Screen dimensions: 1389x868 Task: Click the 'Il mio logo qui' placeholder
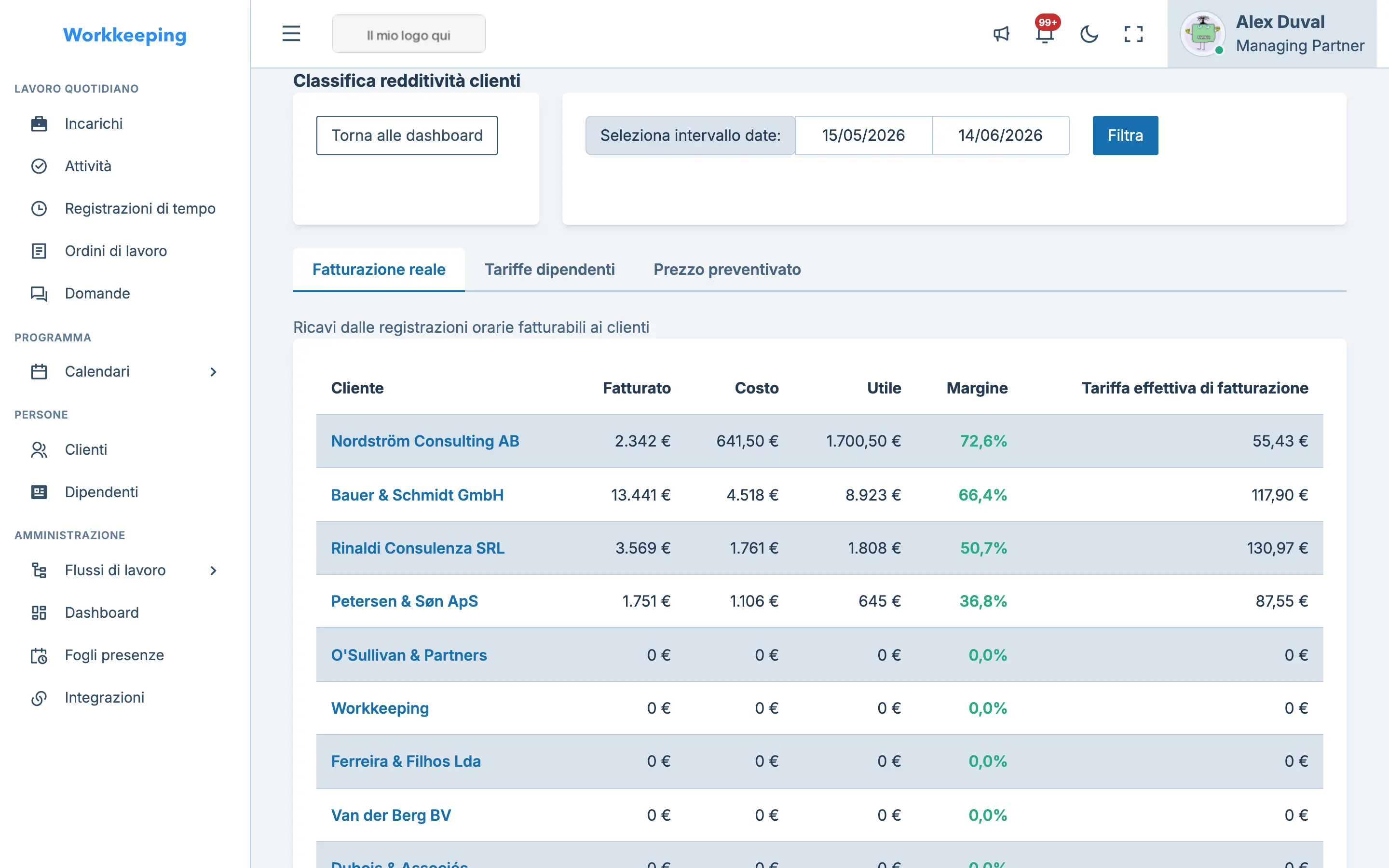click(x=409, y=34)
